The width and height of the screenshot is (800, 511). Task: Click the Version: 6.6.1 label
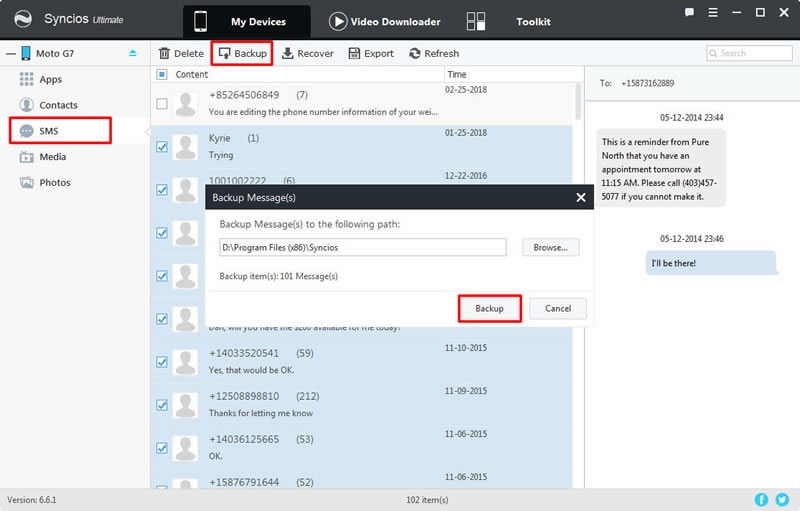pyautogui.click(x=32, y=500)
